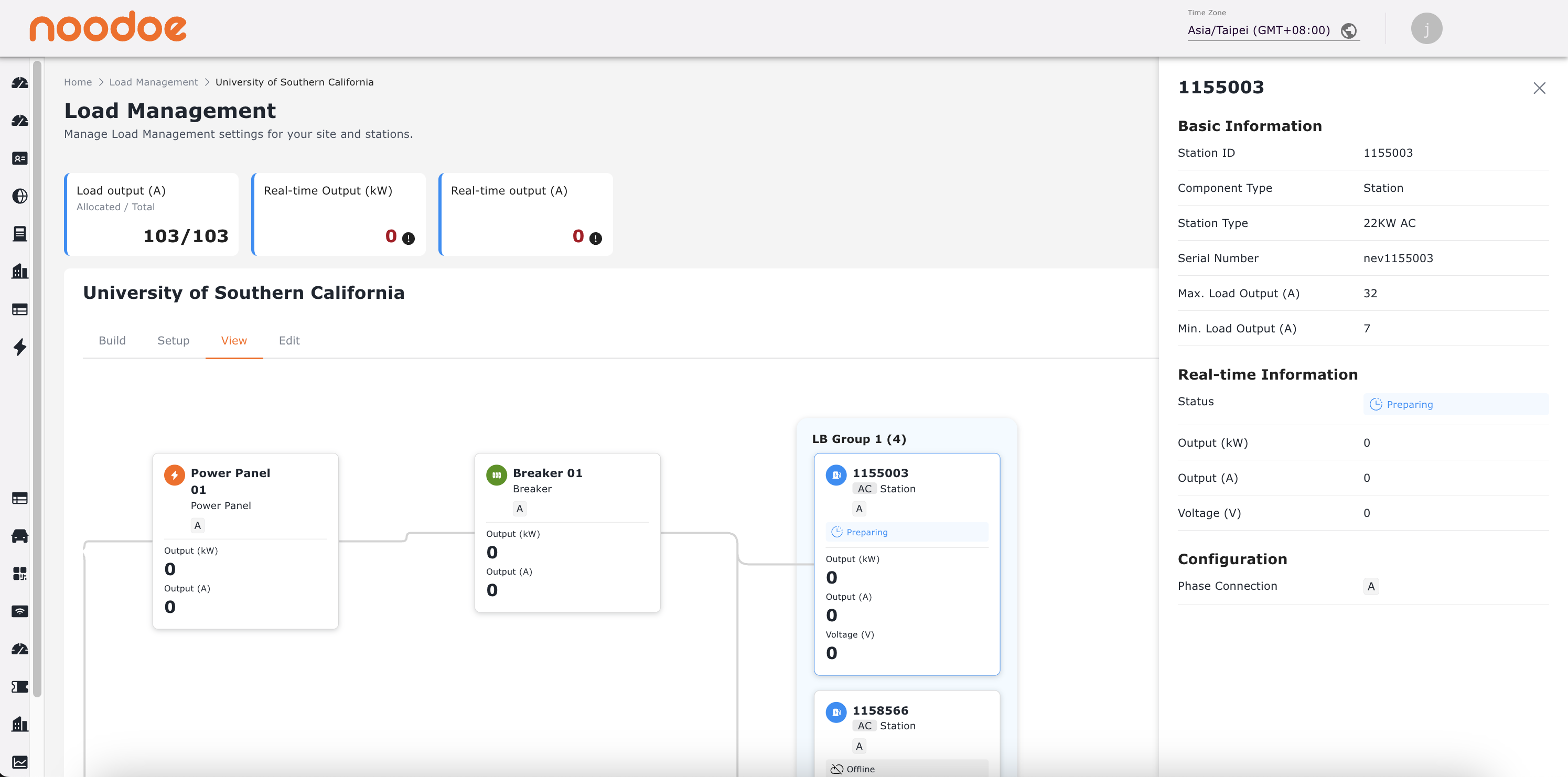Click the Load output (A) summary card
Viewport: 1568px width, 777px height.
click(x=152, y=214)
